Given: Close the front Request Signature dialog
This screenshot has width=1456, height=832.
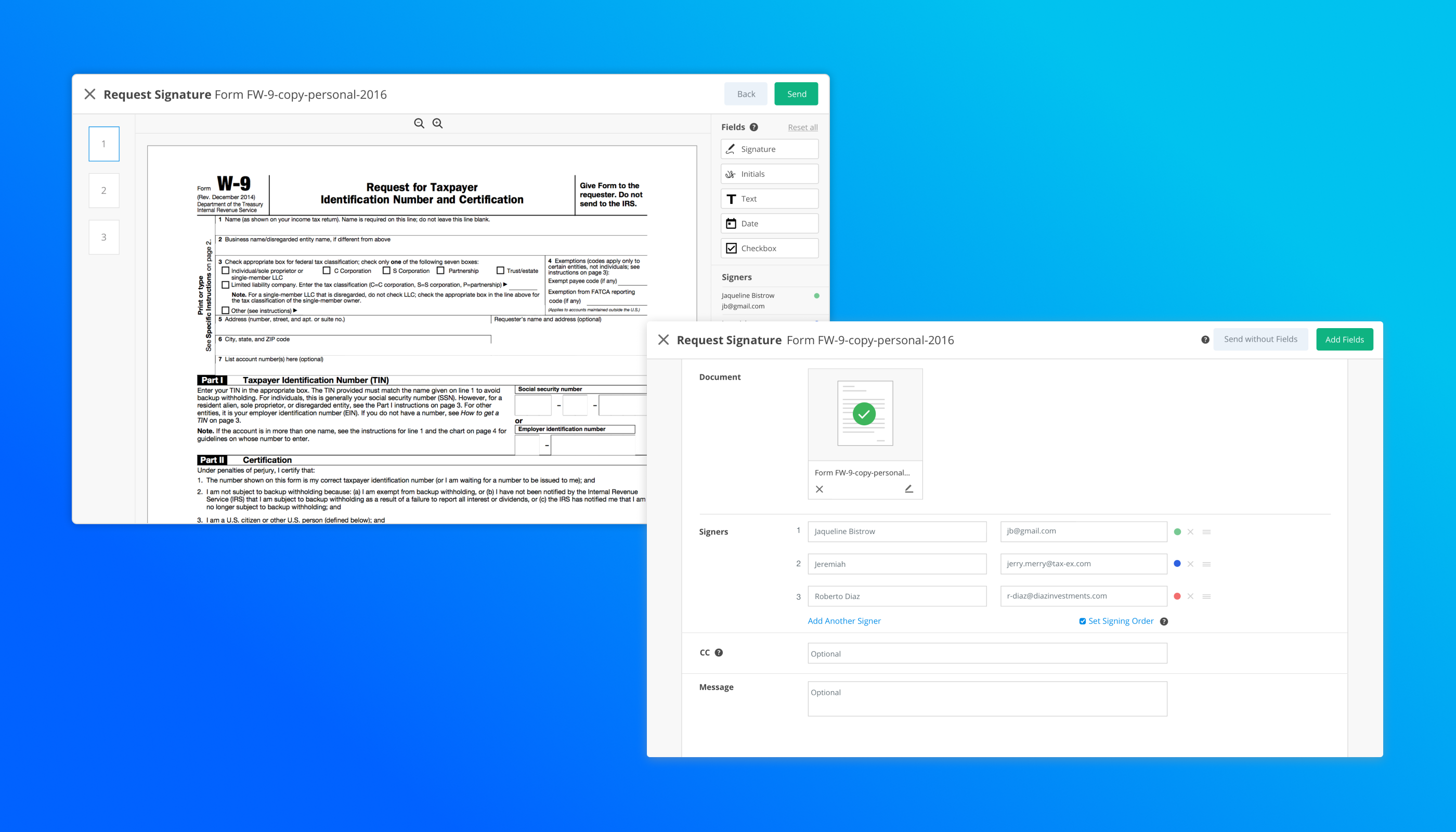Looking at the screenshot, I should click(x=664, y=340).
